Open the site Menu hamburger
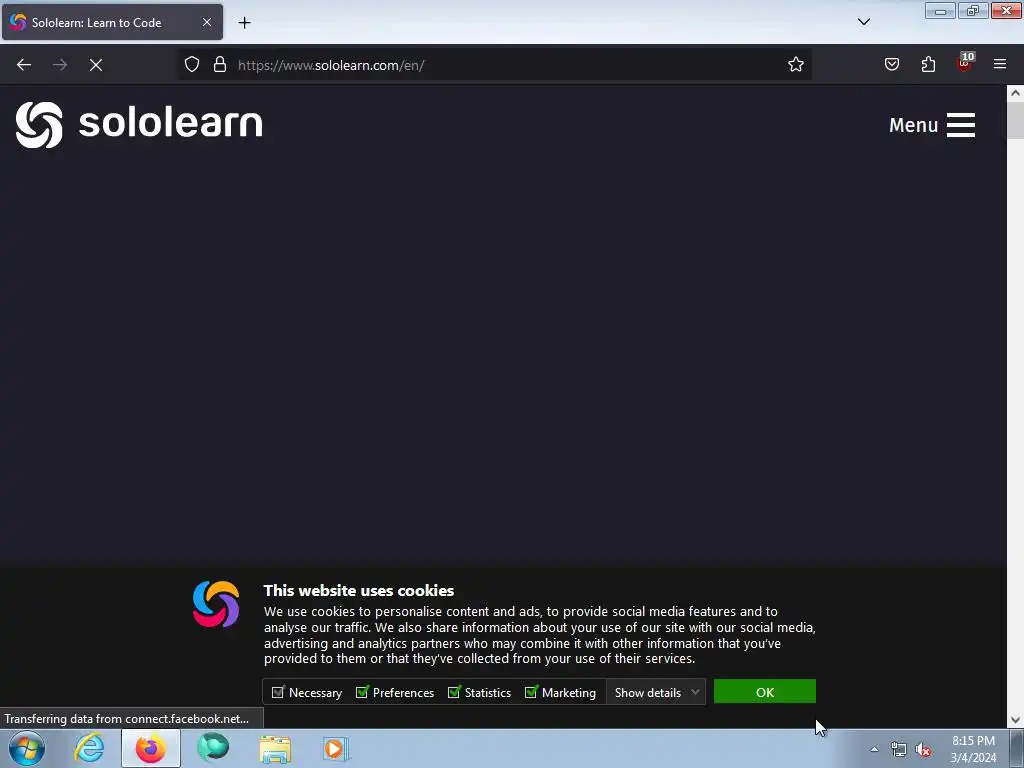This screenshot has width=1024, height=768. 932,125
